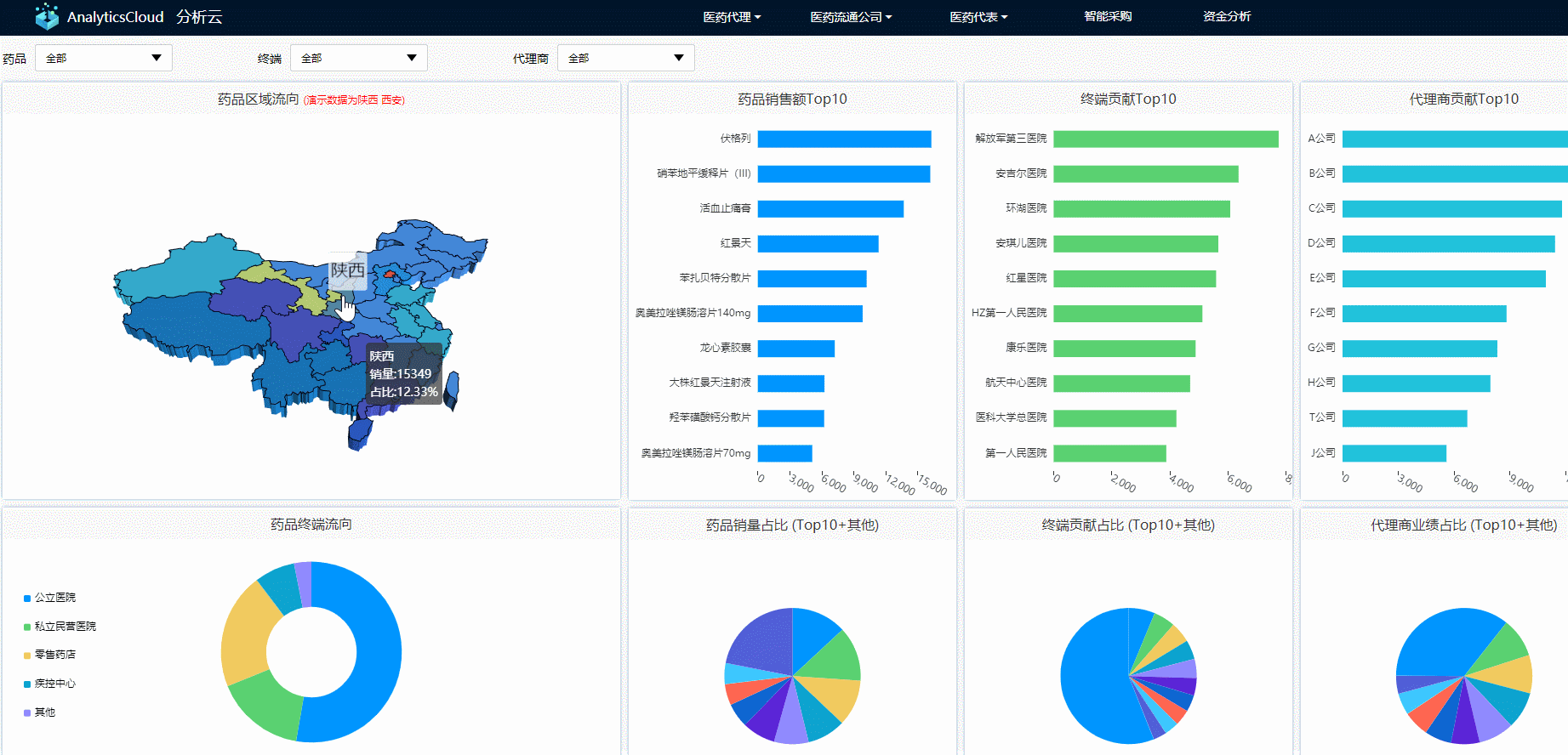Click the AnalyticsCloud logo icon
1568x755 pixels.
pos(47,16)
